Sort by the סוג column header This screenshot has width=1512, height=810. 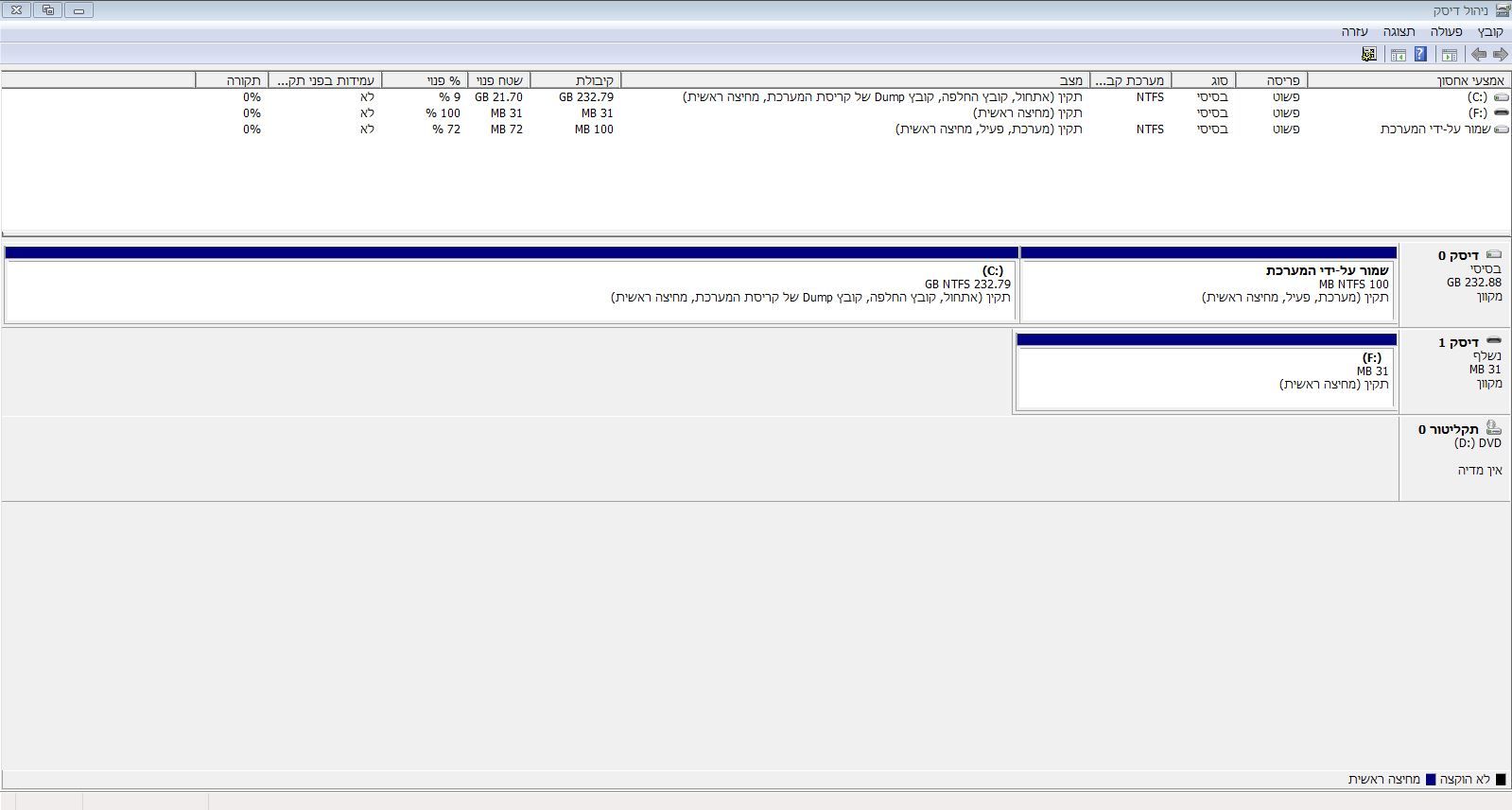[1203, 80]
